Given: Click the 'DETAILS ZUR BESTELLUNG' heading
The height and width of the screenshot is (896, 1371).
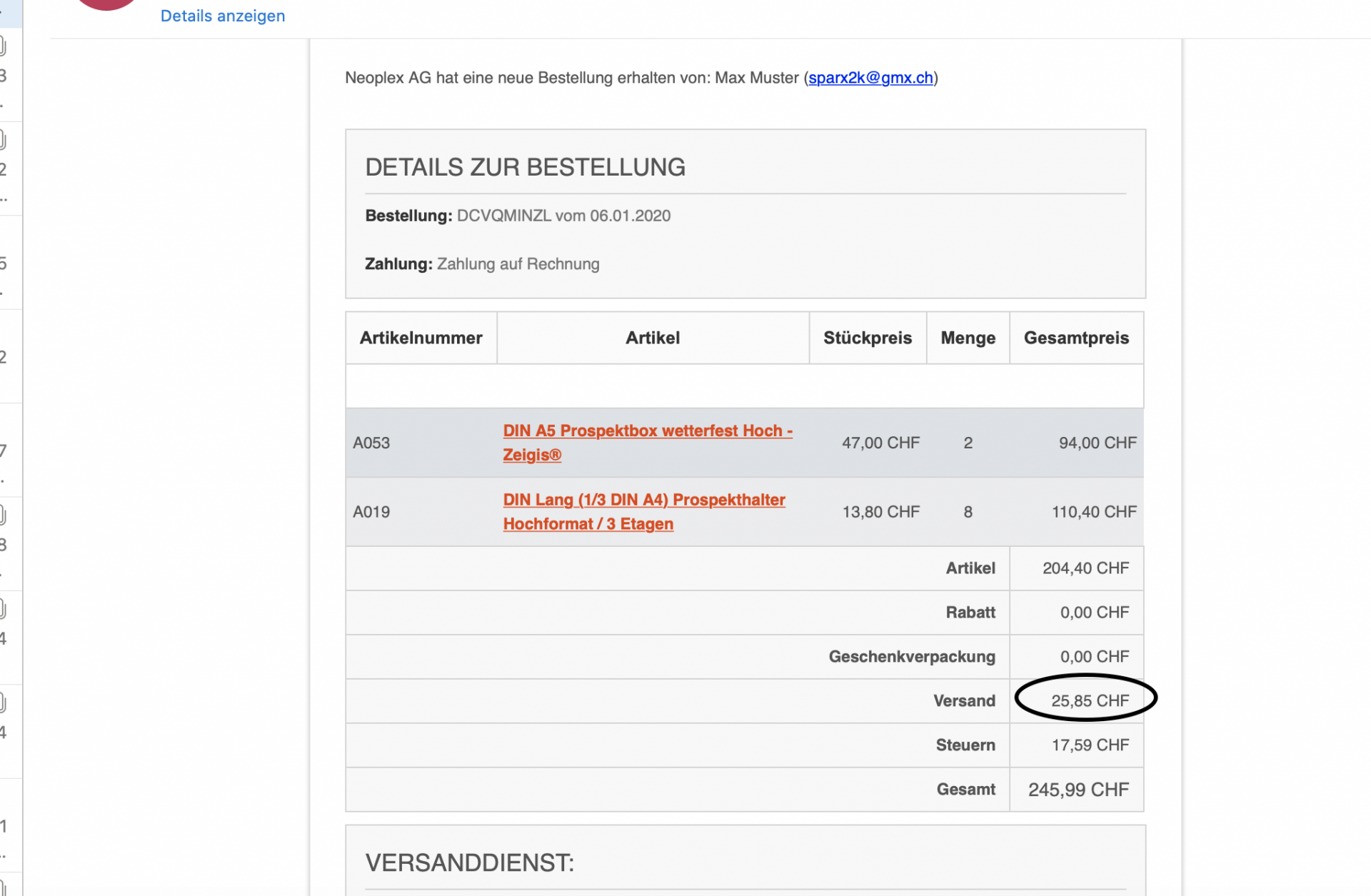Looking at the screenshot, I should 525,167.
